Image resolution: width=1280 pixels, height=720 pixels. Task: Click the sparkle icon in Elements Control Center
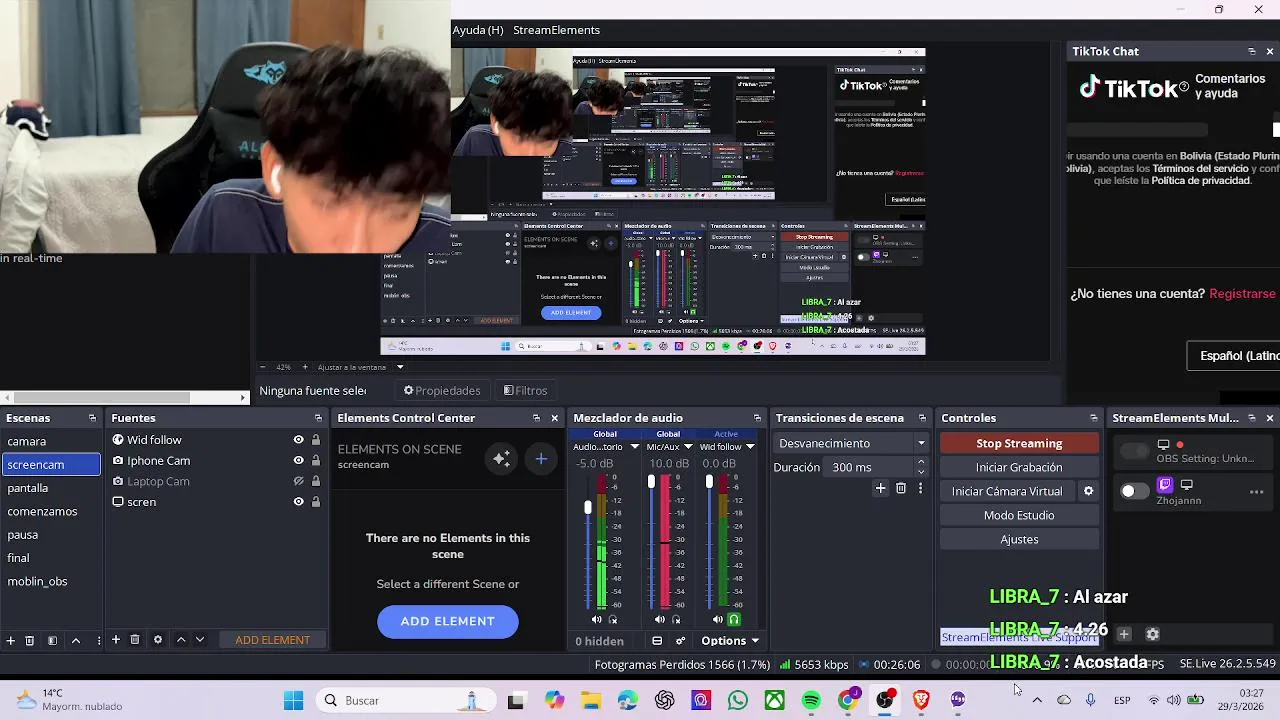[502, 458]
